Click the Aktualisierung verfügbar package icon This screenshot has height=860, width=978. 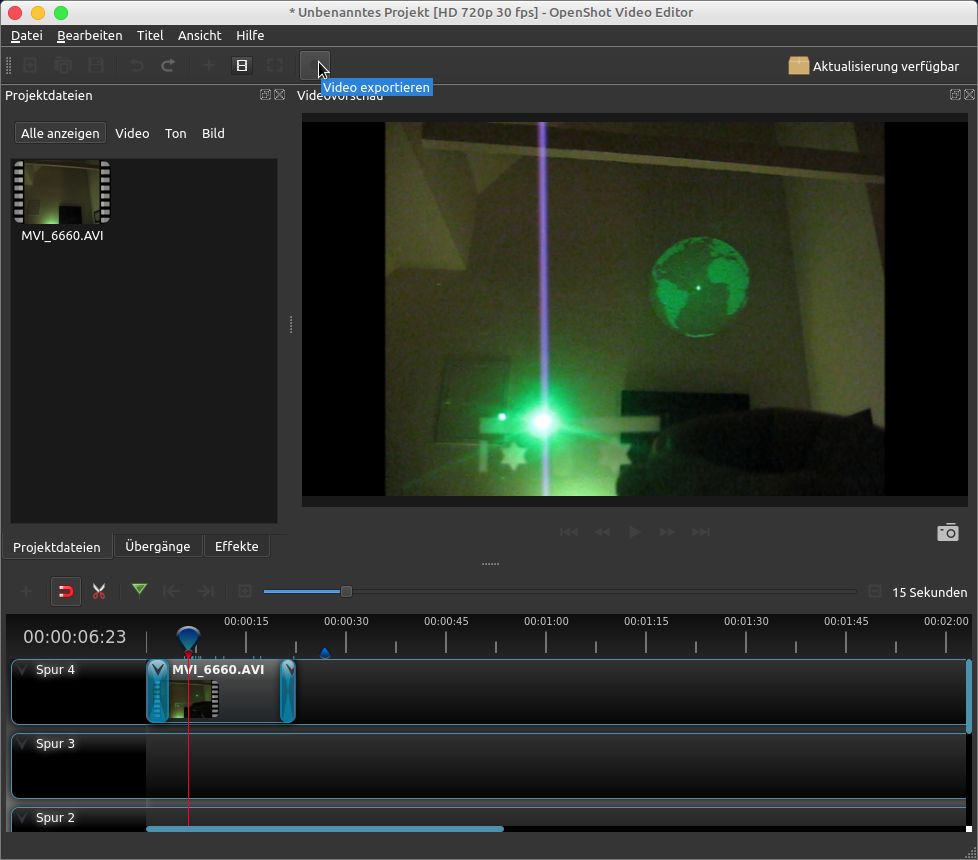pyautogui.click(x=798, y=66)
